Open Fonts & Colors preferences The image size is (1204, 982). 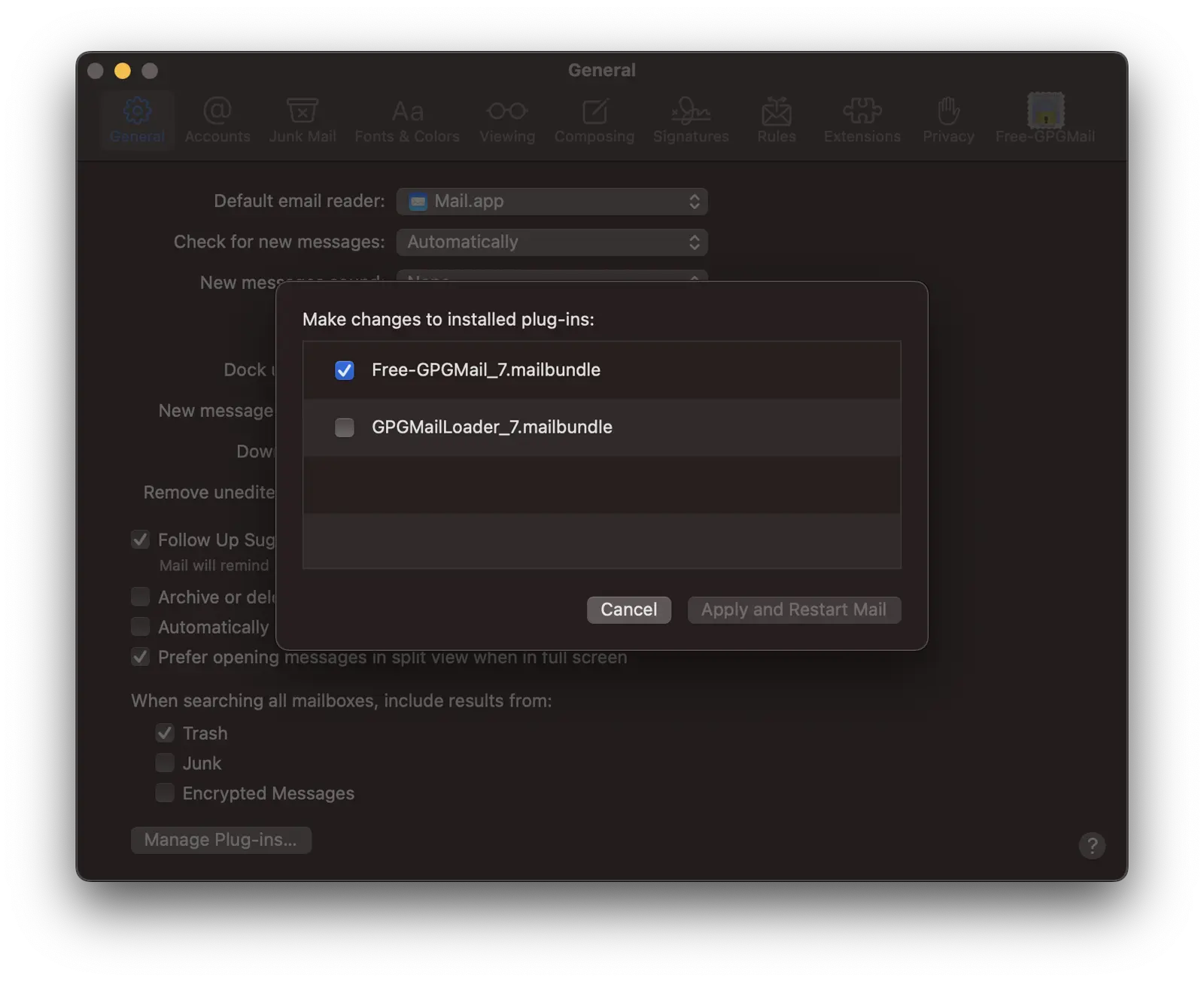[406, 119]
